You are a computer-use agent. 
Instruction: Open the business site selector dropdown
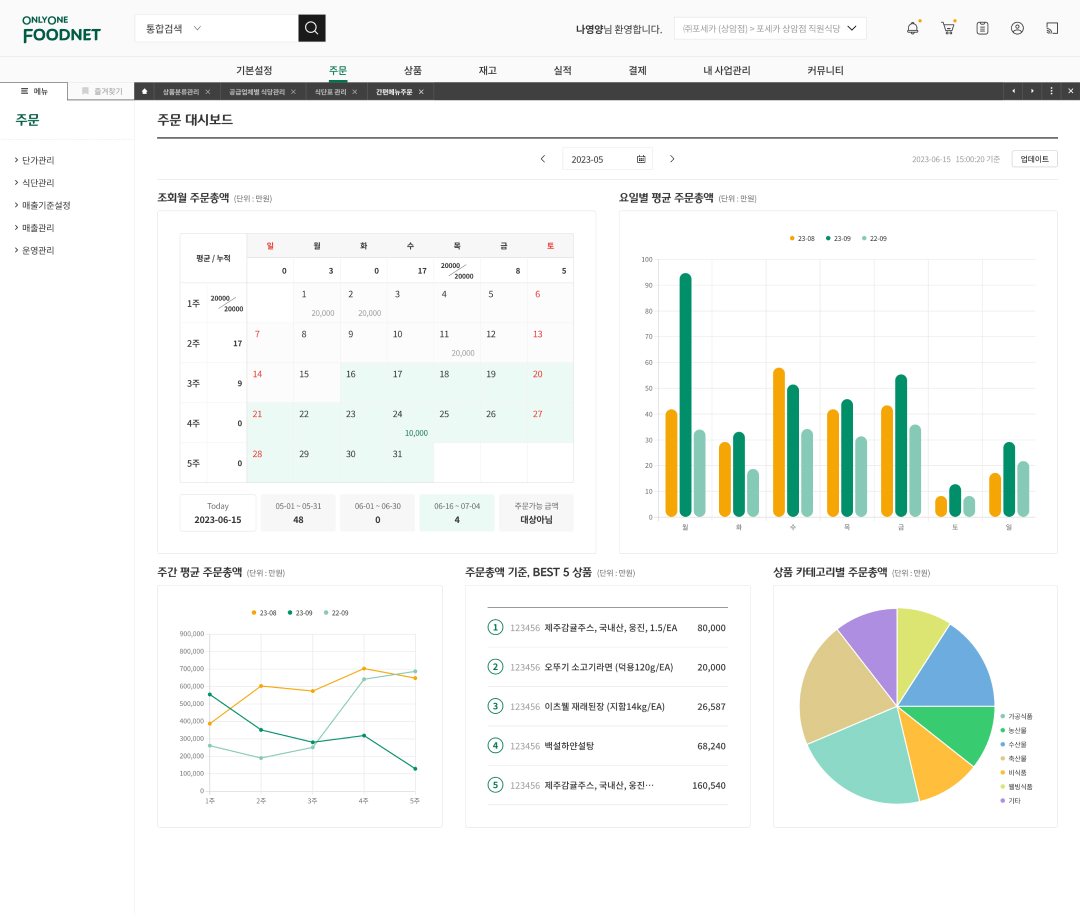coord(770,28)
